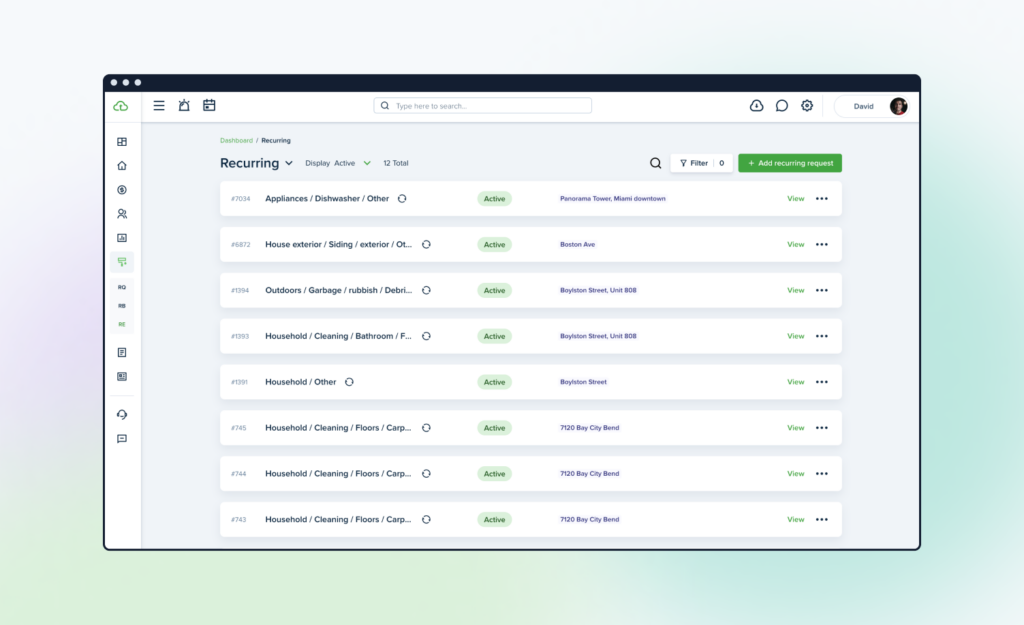Open the people/contacts sidebar icon
This screenshot has width=1024, height=625.
(x=122, y=214)
